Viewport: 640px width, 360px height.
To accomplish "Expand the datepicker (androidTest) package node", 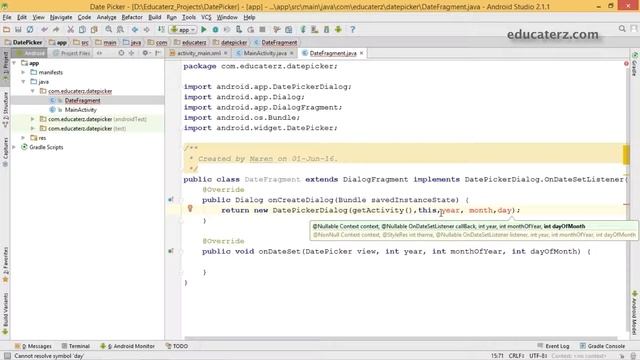I will pyautogui.click(x=33, y=119).
